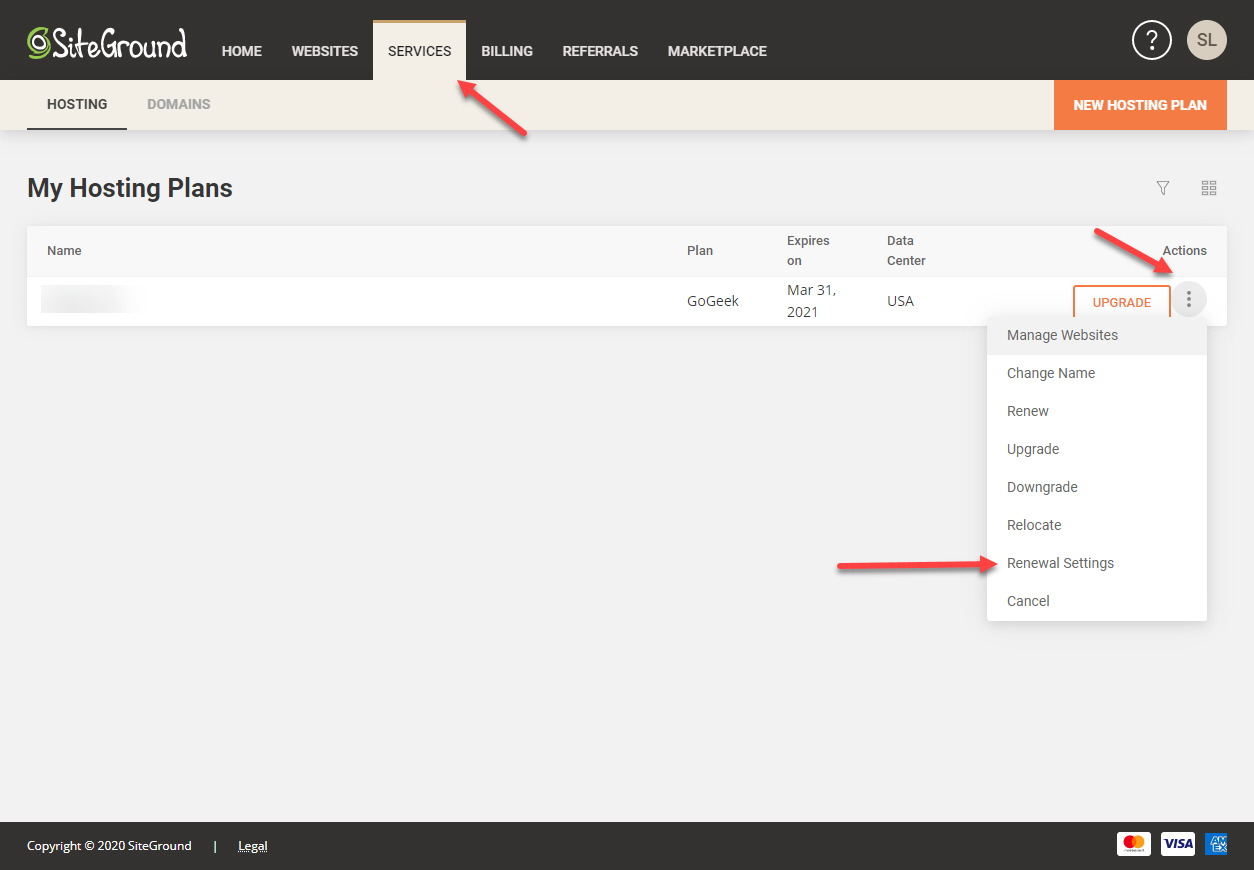Open the REFERRALS tab

coord(600,51)
